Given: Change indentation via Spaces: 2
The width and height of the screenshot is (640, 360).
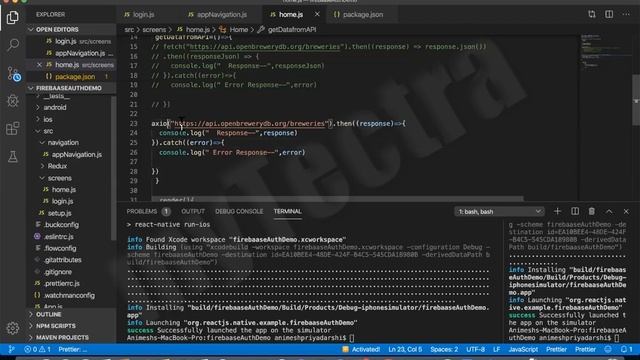Looking at the screenshot, I should (x=444, y=349).
